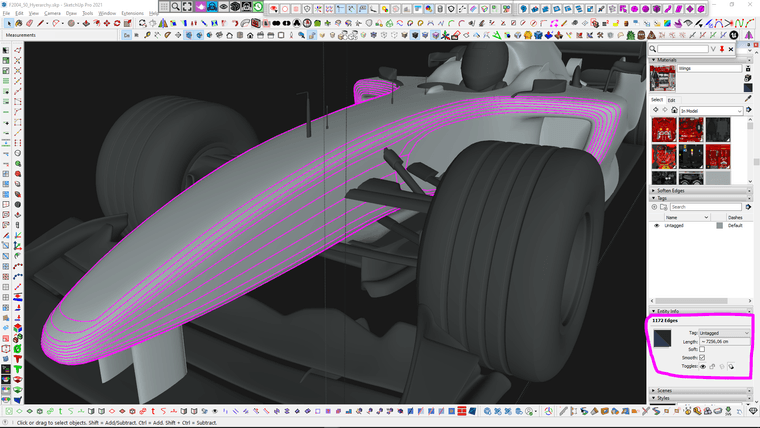Enable the Soft checkbox in Entity Info
This screenshot has height=428, width=760.
tap(702, 349)
